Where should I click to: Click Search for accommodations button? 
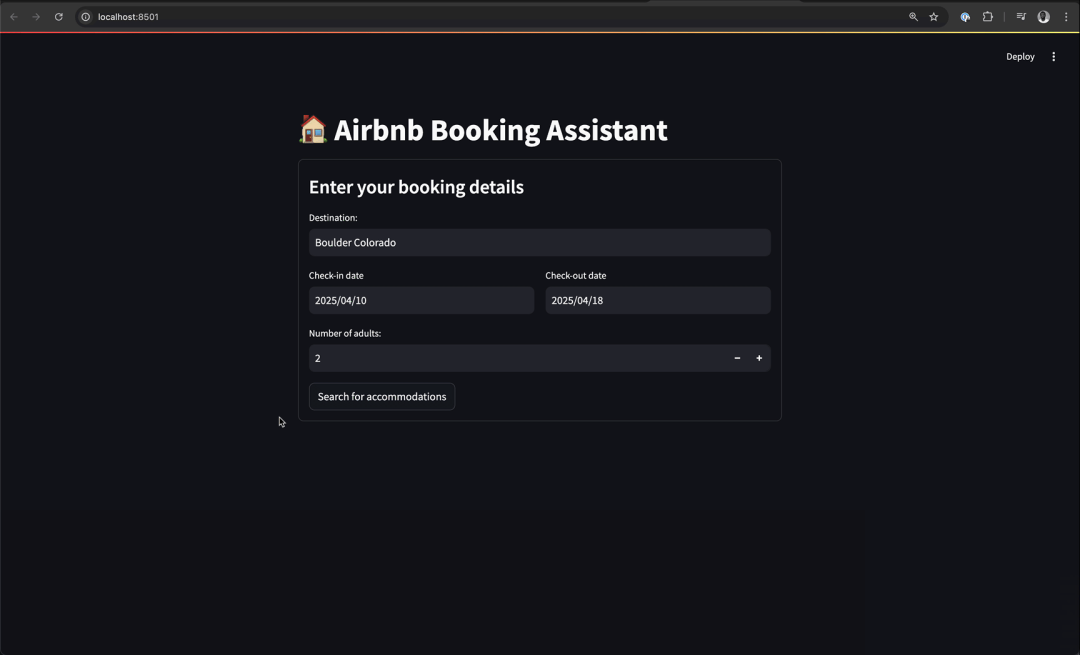tap(382, 397)
